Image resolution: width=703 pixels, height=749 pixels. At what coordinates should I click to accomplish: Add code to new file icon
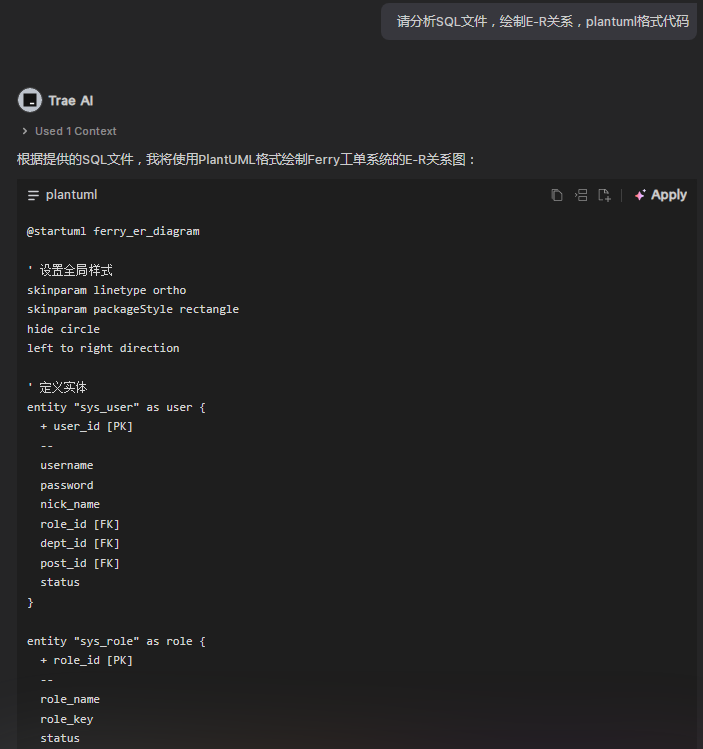(605, 195)
